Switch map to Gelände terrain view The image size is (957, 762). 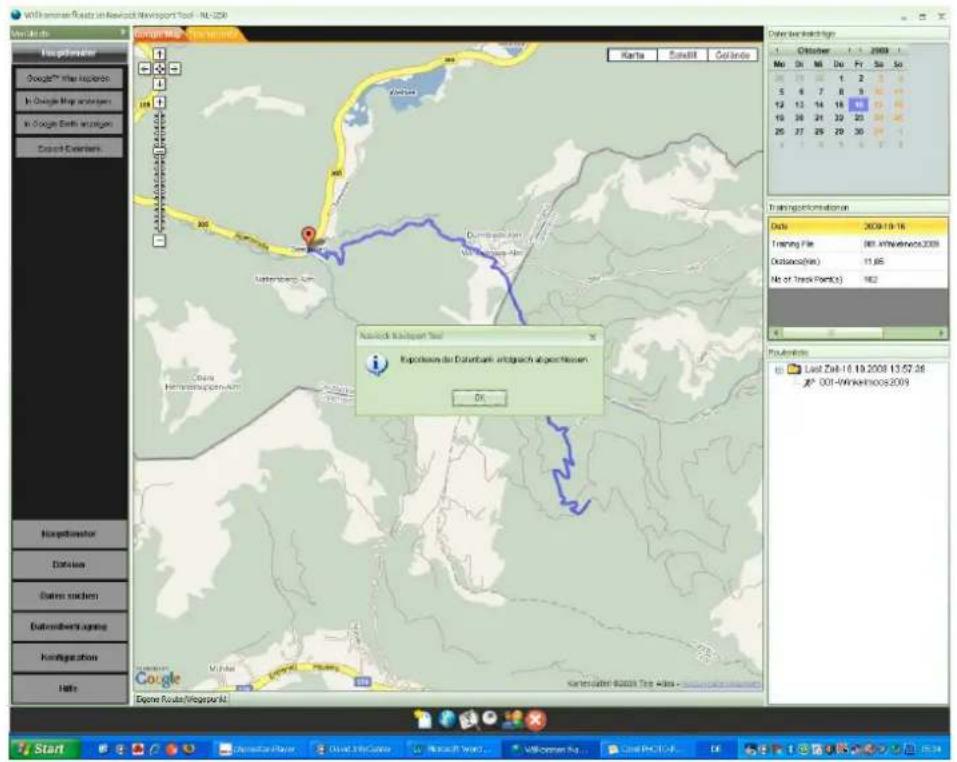point(732,55)
